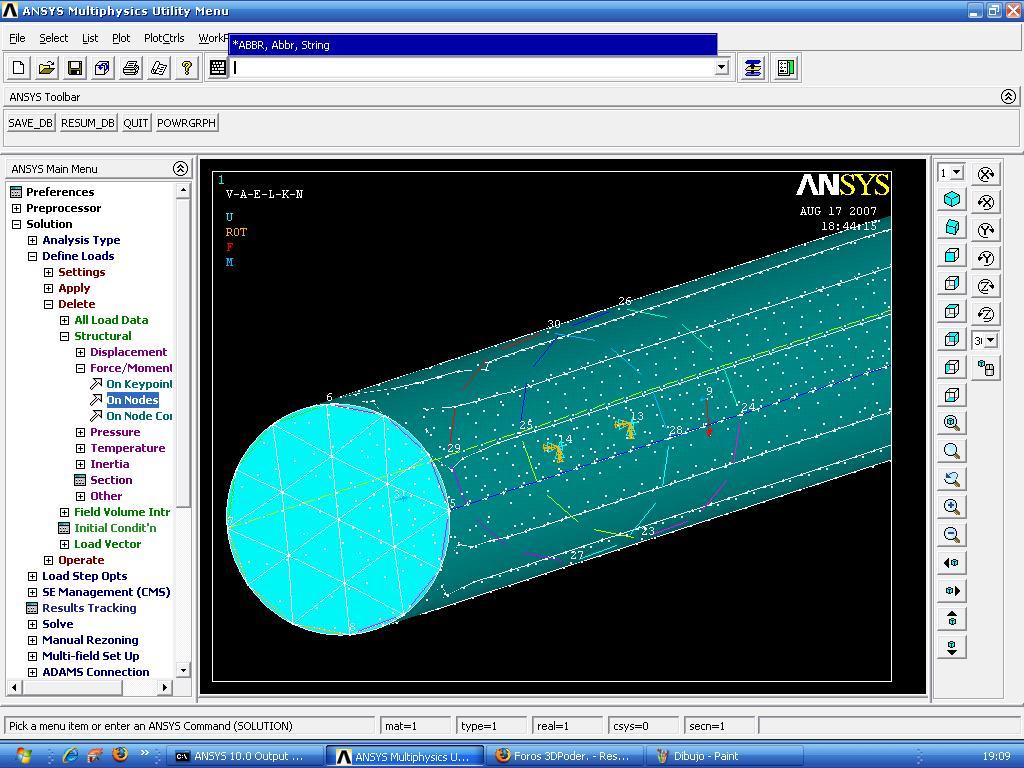The height and width of the screenshot is (768, 1024).
Task: Click the SAVE_DB button
Action: click(31, 123)
